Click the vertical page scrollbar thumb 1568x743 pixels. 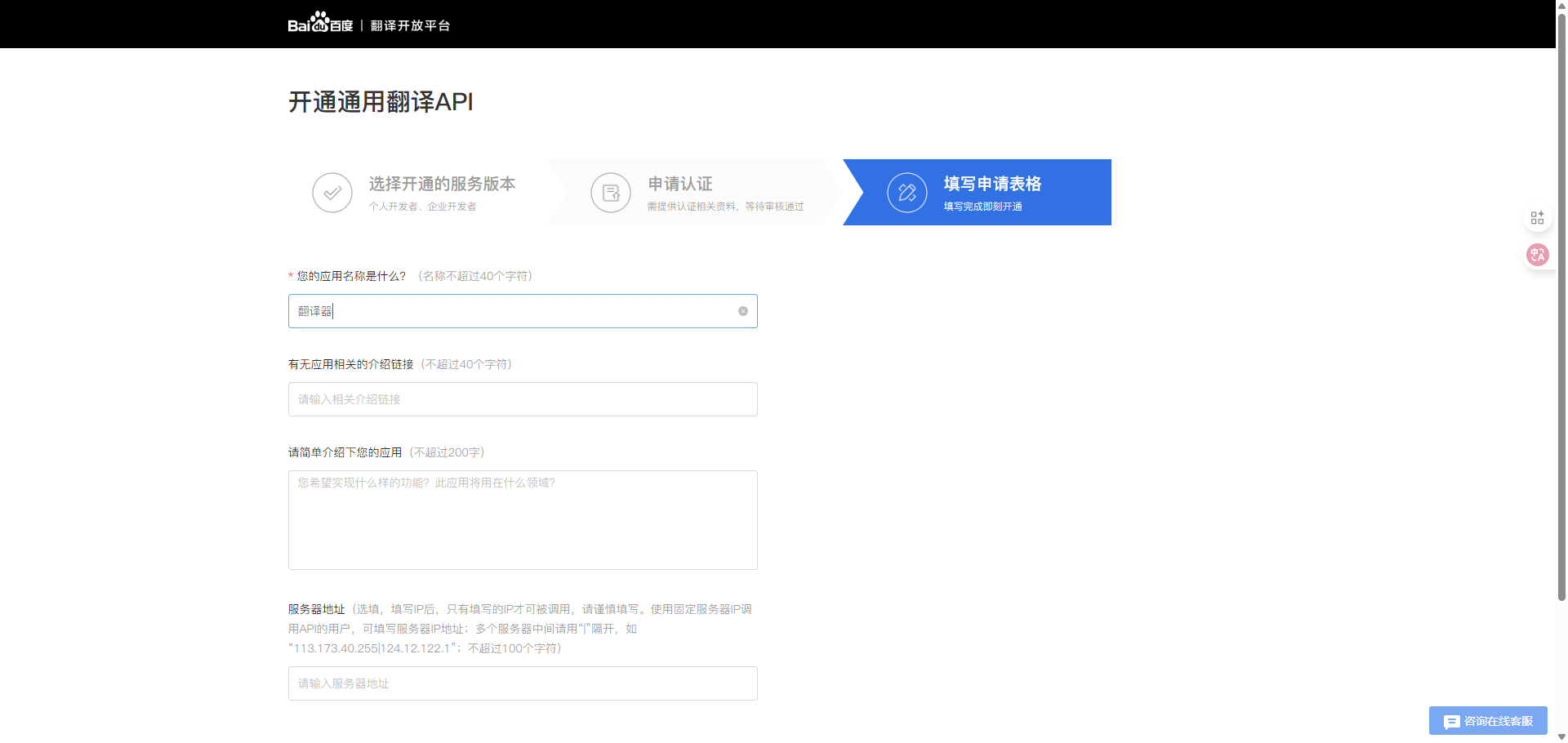click(x=1561, y=302)
